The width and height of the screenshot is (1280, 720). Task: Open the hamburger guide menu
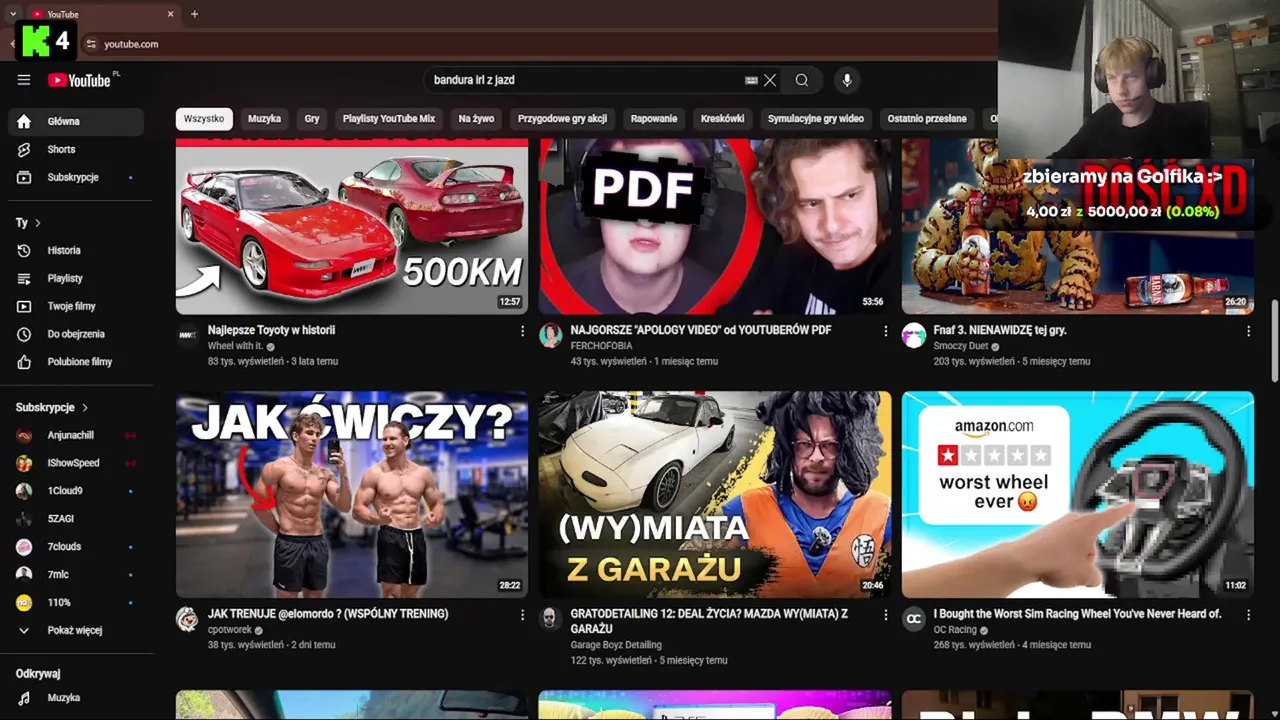24,80
